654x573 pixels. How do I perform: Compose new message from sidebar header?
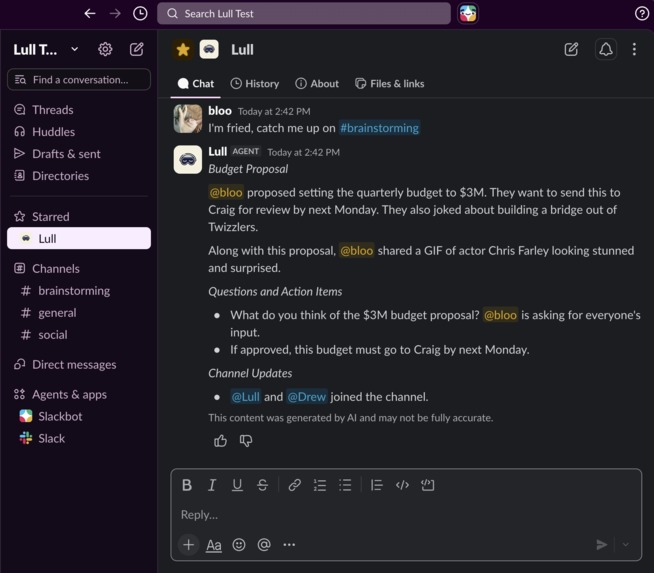click(x=136, y=50)
